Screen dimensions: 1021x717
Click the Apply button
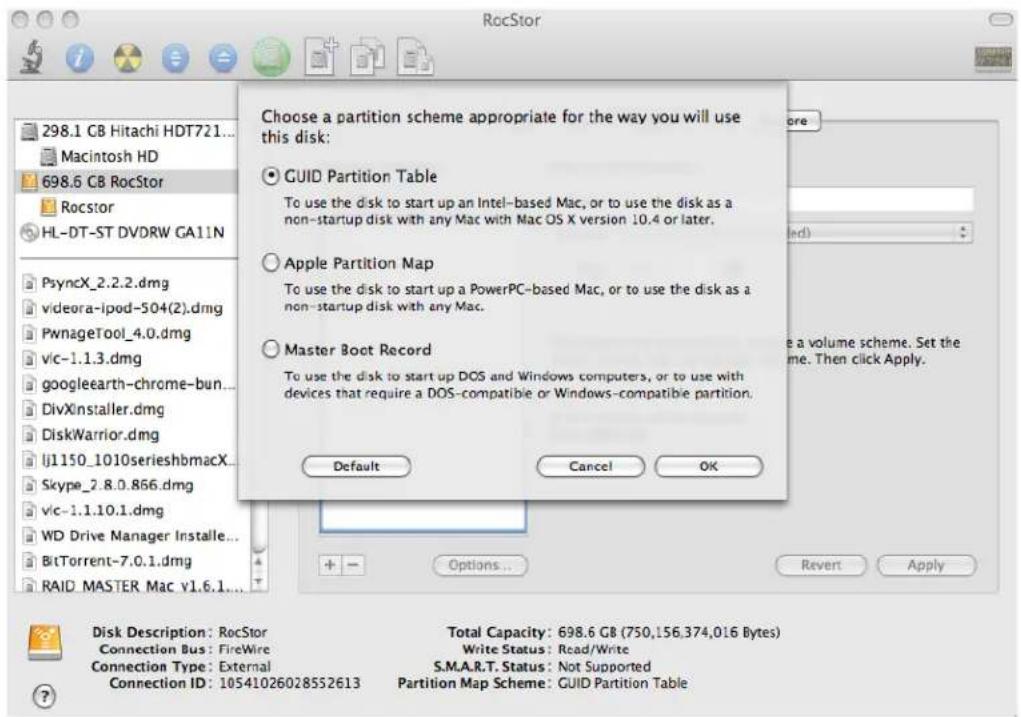[926, 565]
